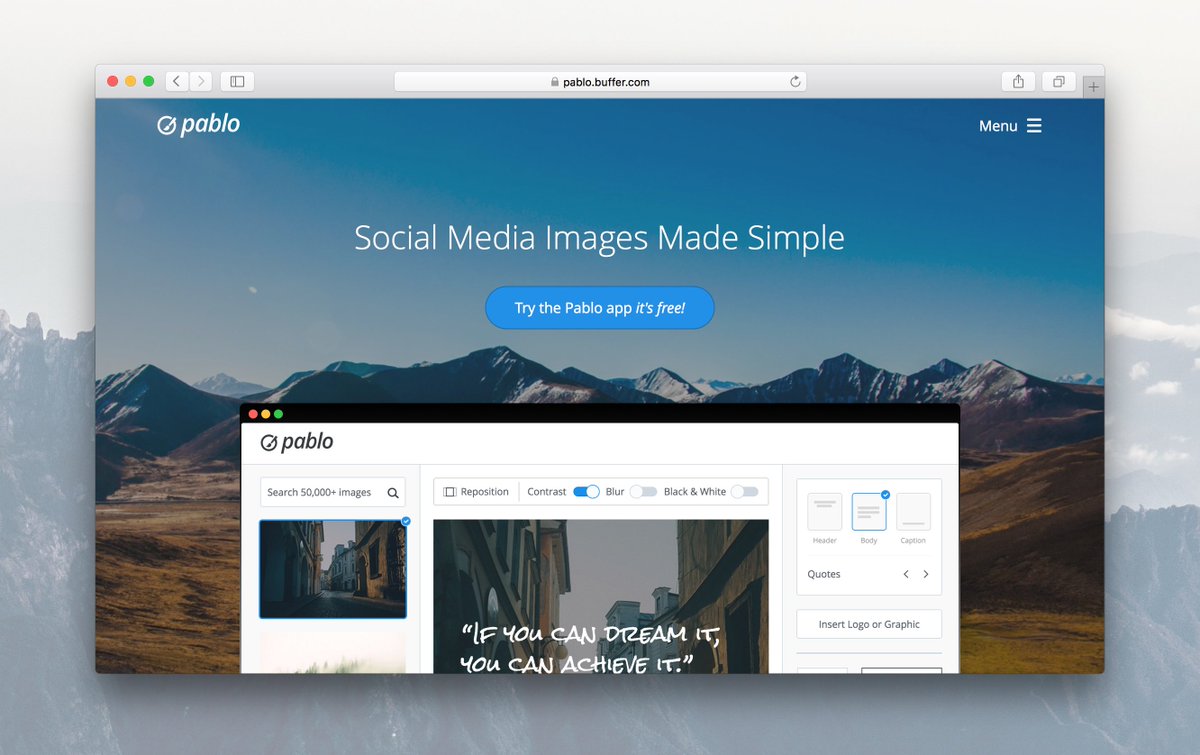This screenshot has width=1200, height=755.
Task: Open a new tab with plus
Action: [1093, 88]
